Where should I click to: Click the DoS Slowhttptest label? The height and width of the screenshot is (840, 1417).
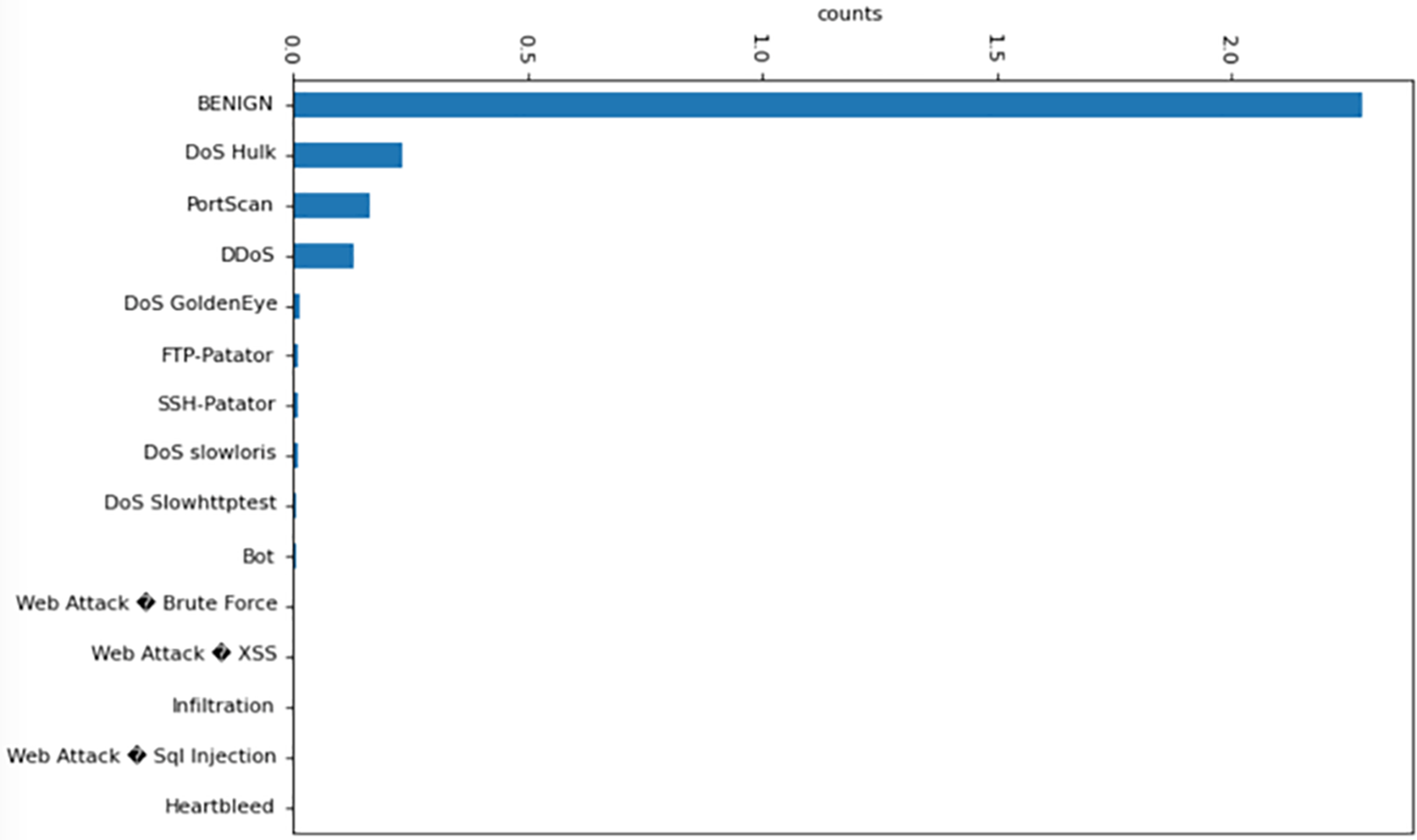190,503
